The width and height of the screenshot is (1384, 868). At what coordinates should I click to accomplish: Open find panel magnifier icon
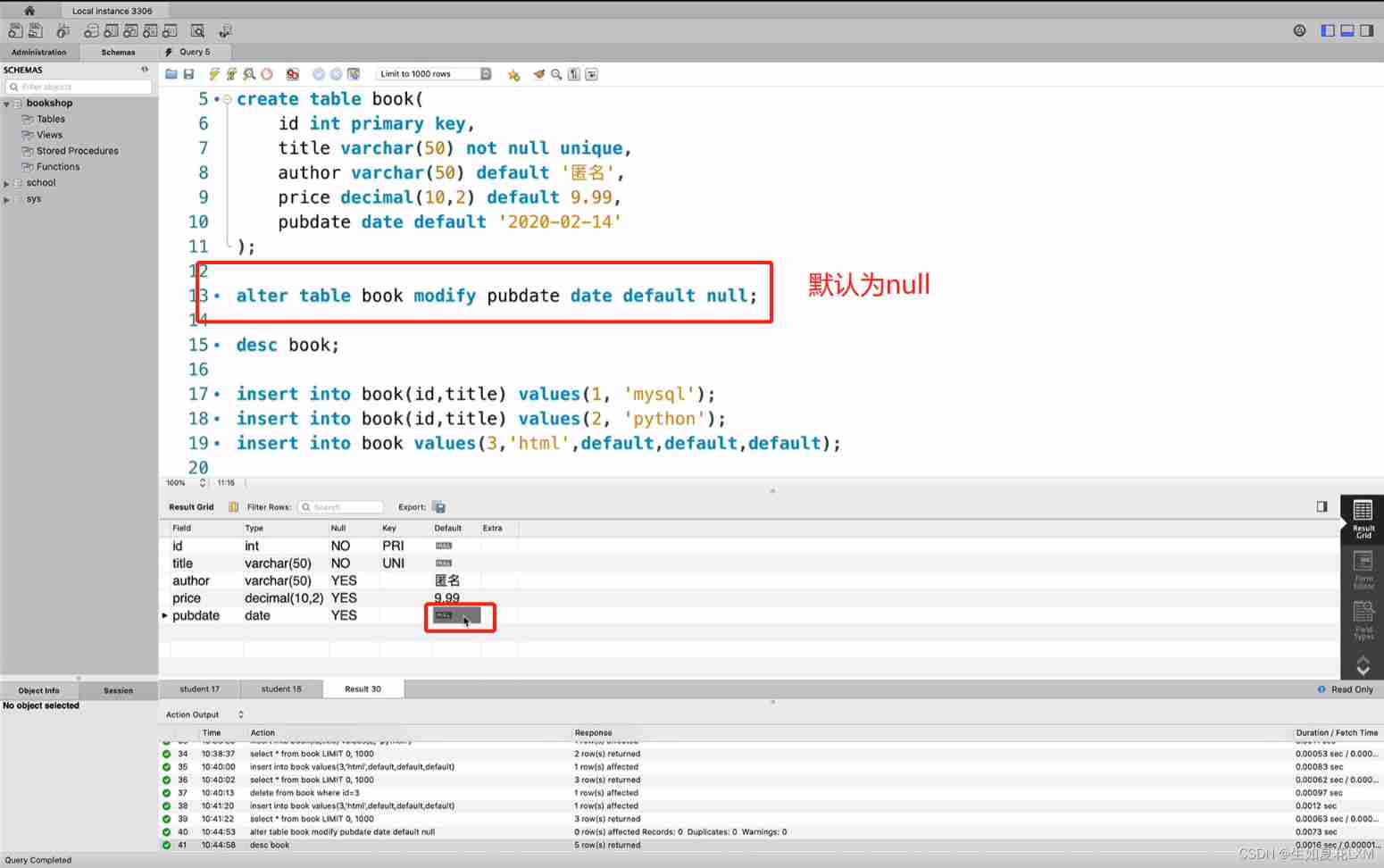click(x=556, y=74)
